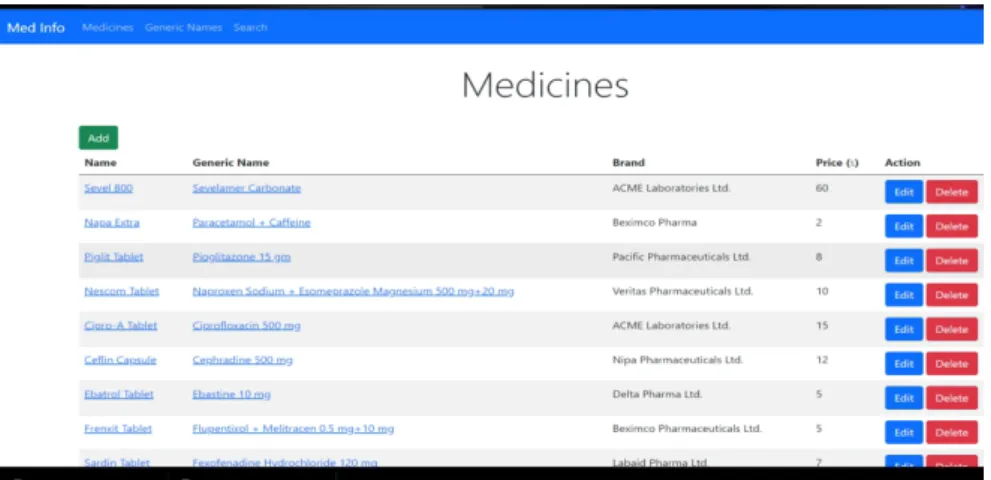The height and width of the screenshot is (480, 991).
Task: Delete the Ceflin Capsule row
Action: point(951,364)
